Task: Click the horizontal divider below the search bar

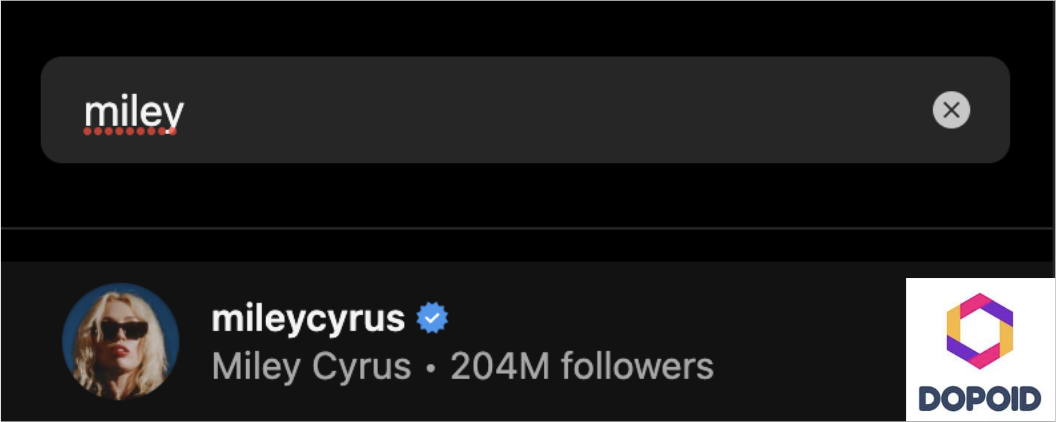Action: [528, 229]
